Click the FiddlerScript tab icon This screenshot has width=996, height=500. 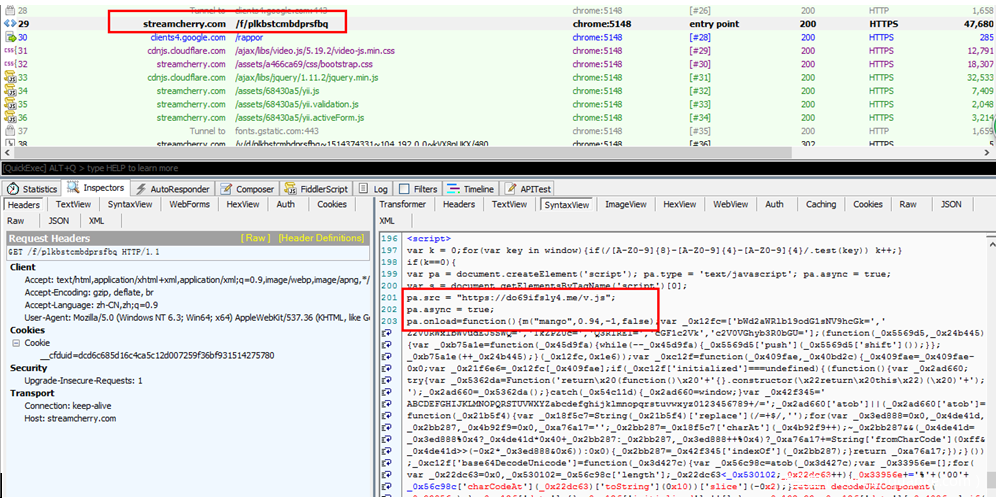pyautogui.click(x=291, y=188)
